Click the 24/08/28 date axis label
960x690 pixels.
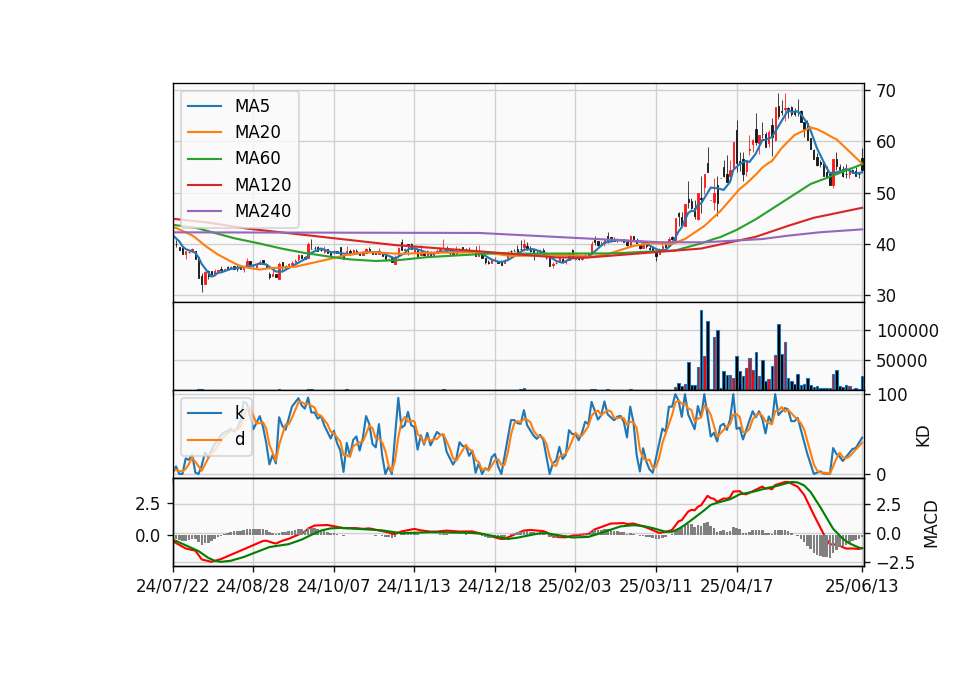253,586
